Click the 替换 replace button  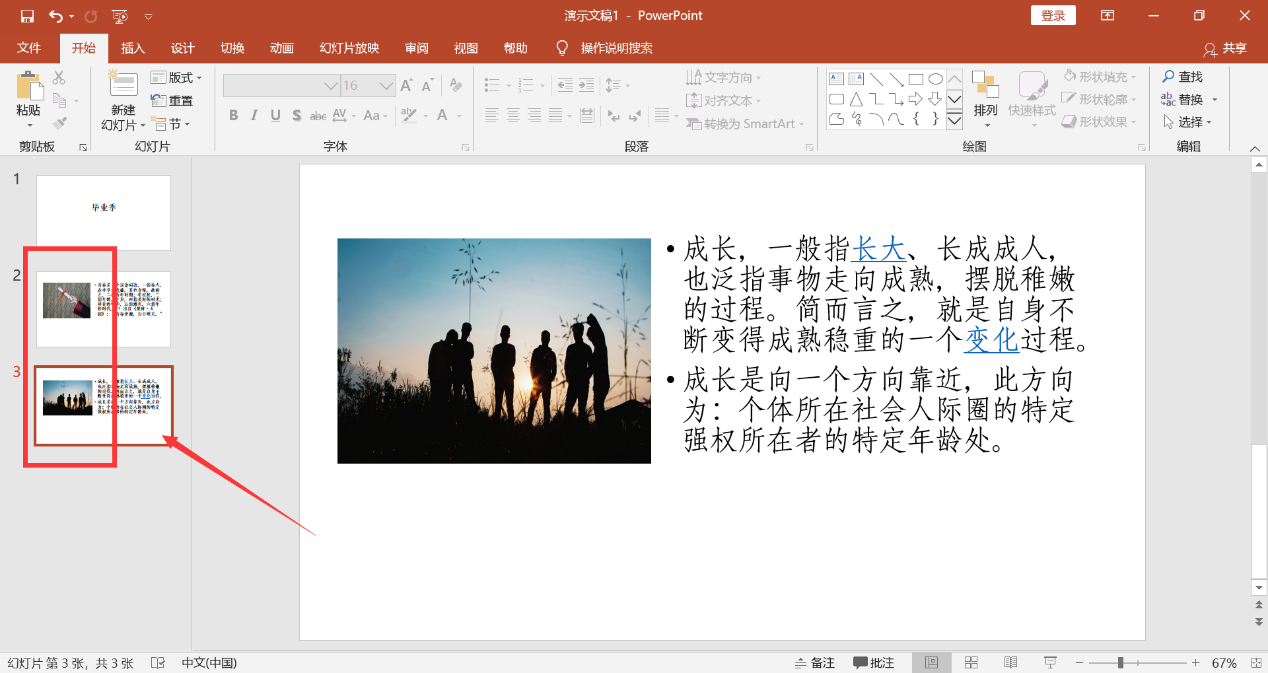point(1189,99)
